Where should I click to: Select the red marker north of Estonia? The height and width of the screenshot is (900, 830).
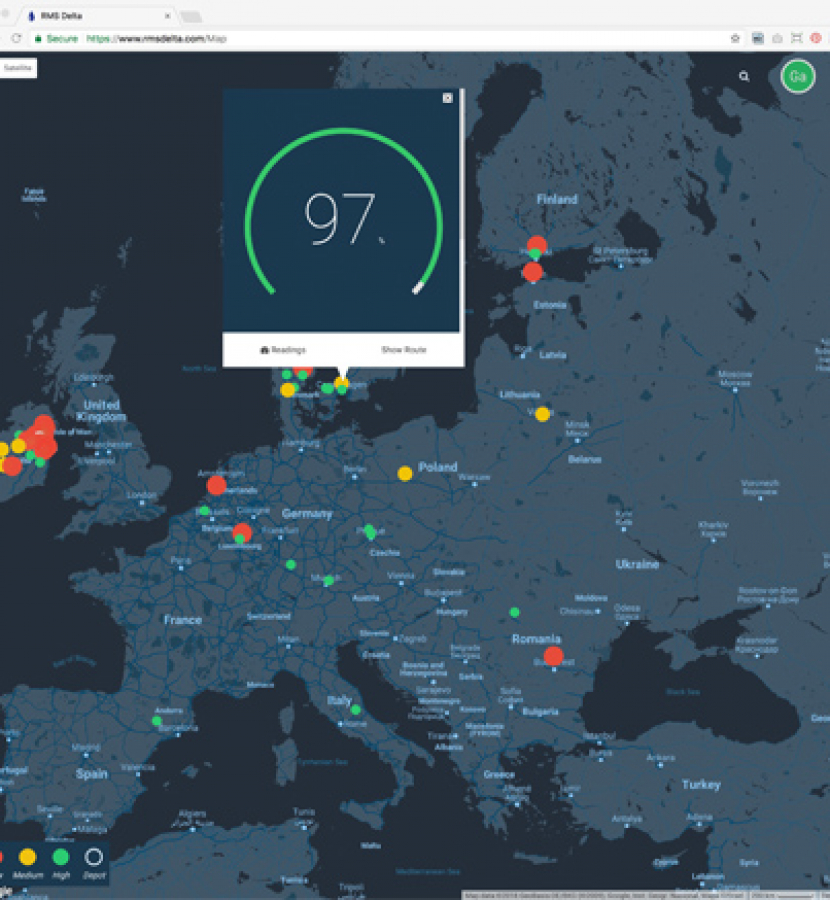533,271
